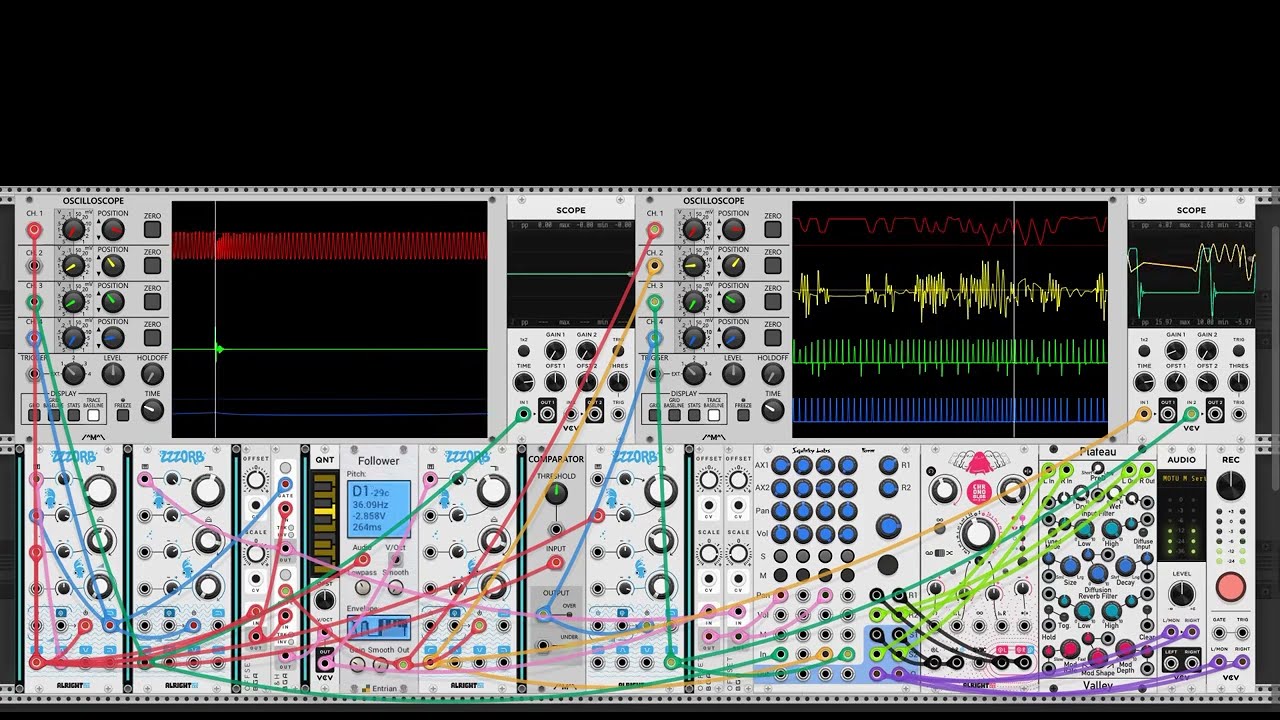The height and width of the screenshot is (720, 1280).
Task: Click OFST 1 knob on left VCV Scope
Action: point(555,382)
